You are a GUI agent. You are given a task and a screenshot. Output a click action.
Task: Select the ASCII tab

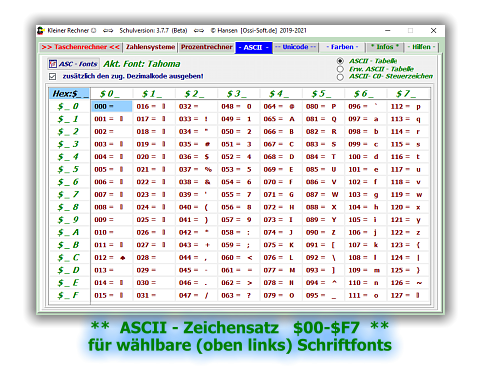[x=254, y=47]
